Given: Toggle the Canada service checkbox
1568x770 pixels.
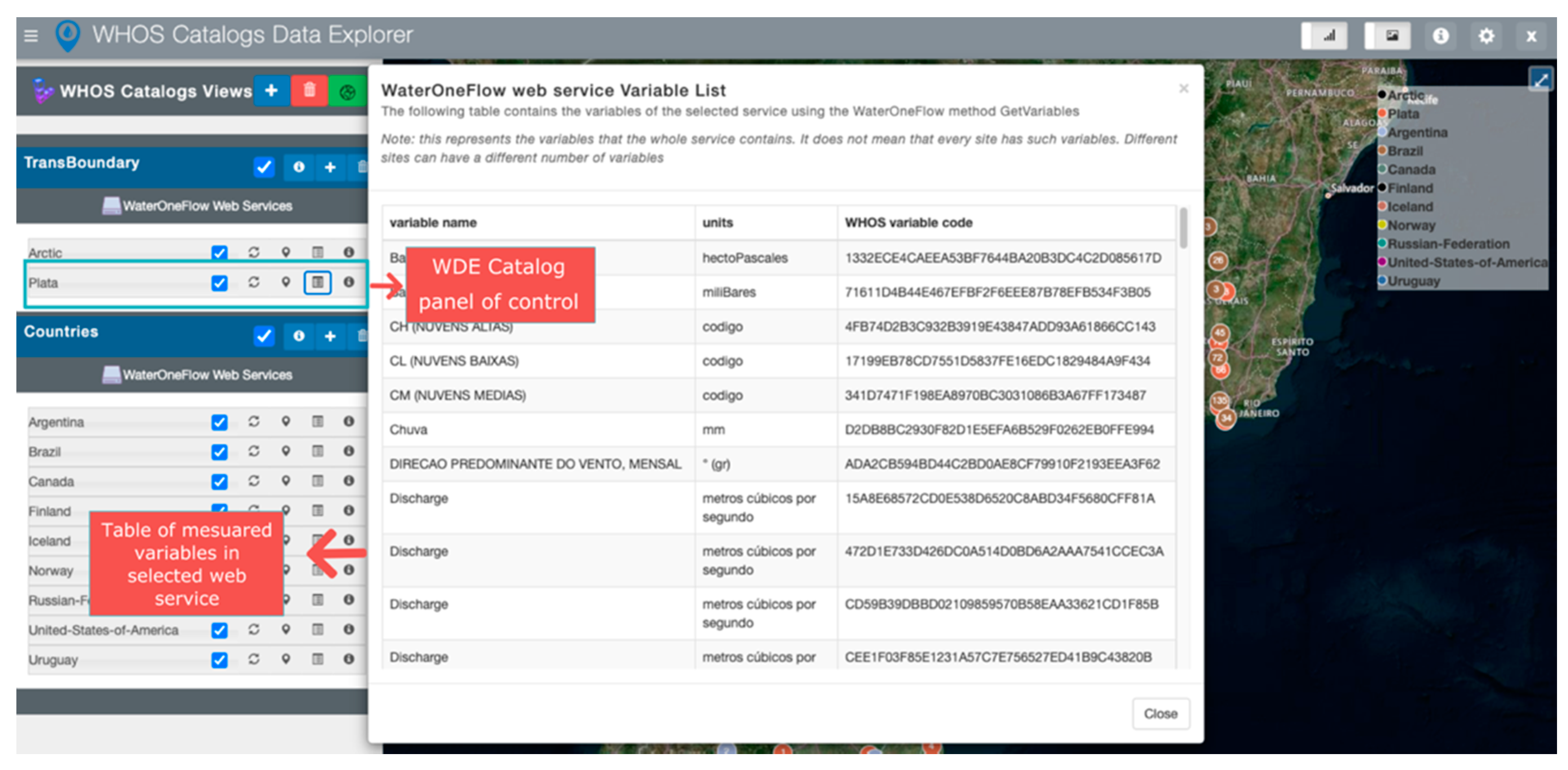Looking at the screenshot, I should (219, 482).
